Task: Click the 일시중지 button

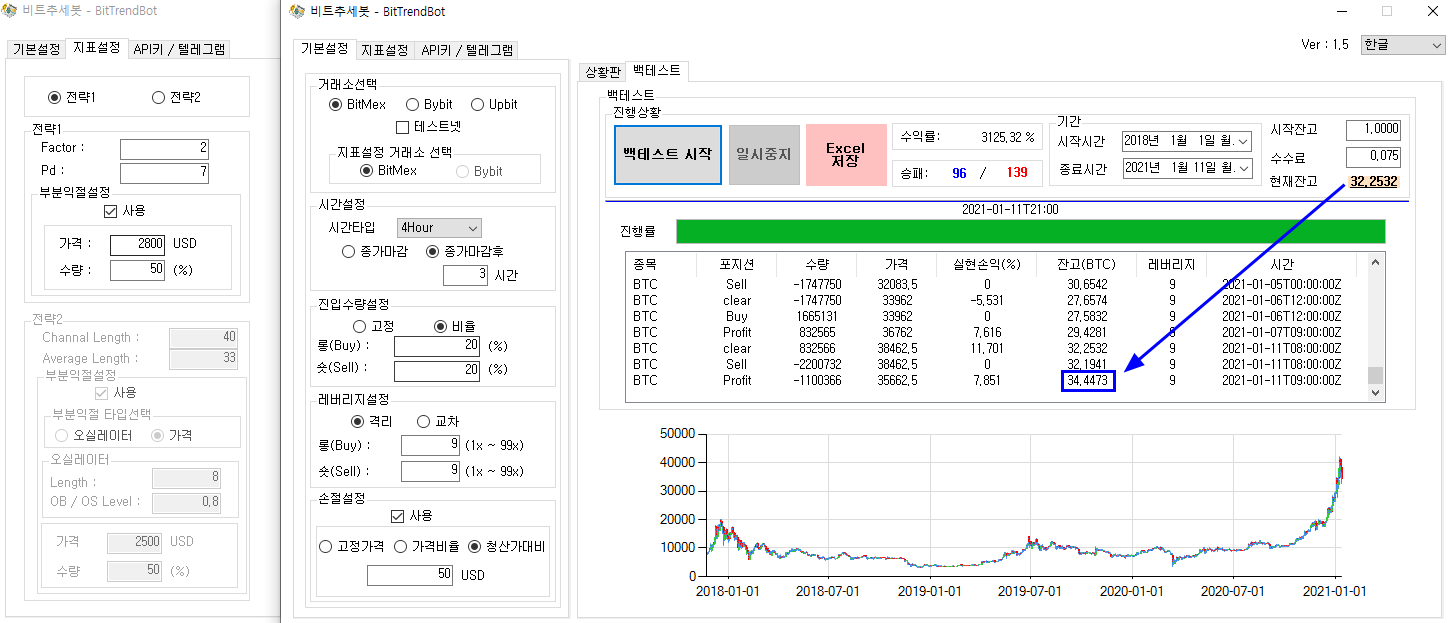Action: click(764, 154)
